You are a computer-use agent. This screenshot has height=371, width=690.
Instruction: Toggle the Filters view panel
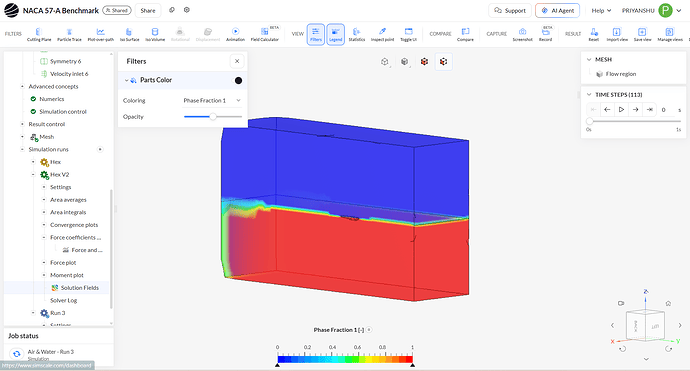pos(316,34)
